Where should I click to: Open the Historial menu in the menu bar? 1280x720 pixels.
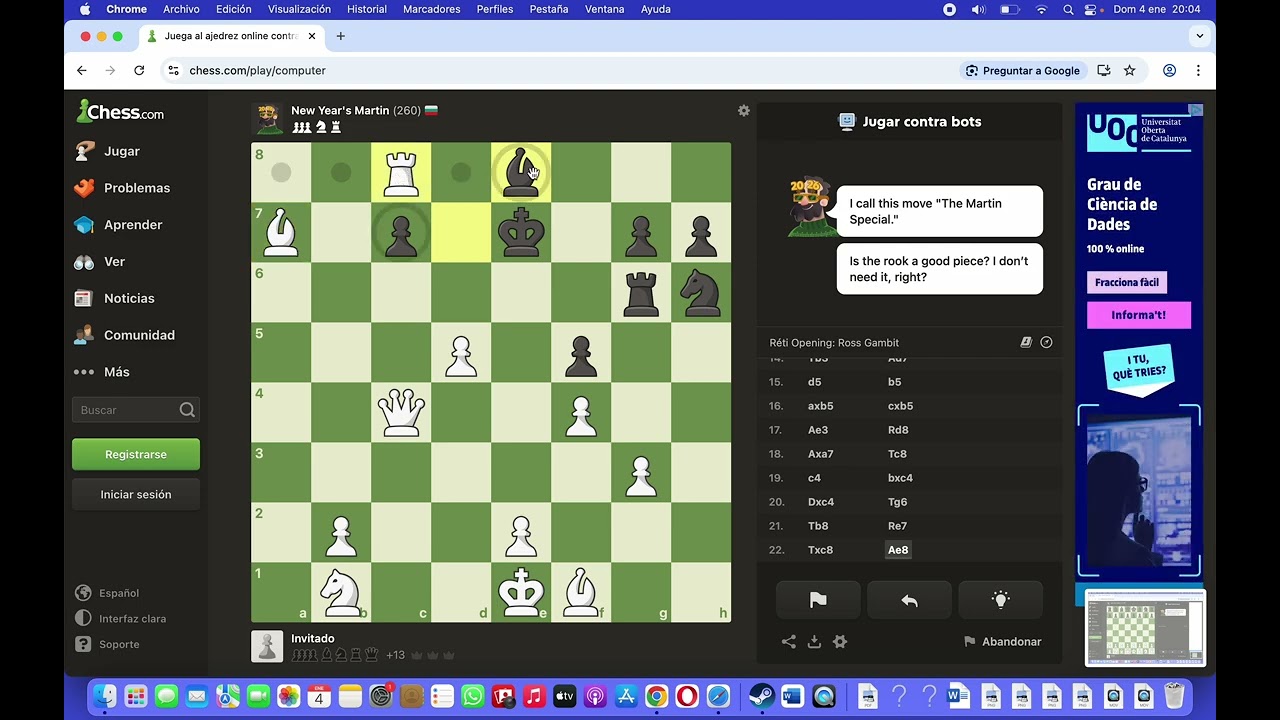tap(367, 9)
